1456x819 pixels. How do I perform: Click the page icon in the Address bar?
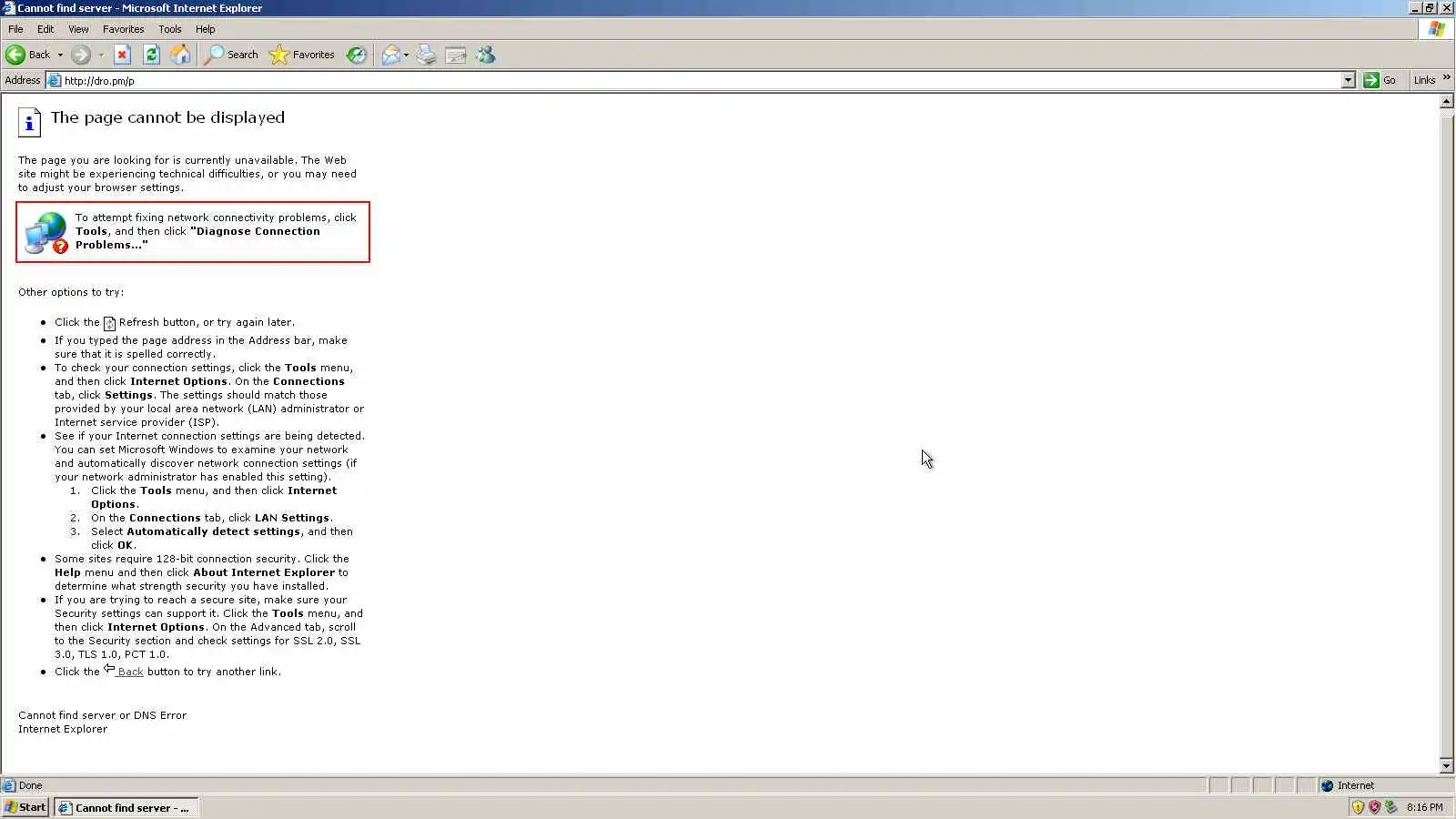click(55, 80)
